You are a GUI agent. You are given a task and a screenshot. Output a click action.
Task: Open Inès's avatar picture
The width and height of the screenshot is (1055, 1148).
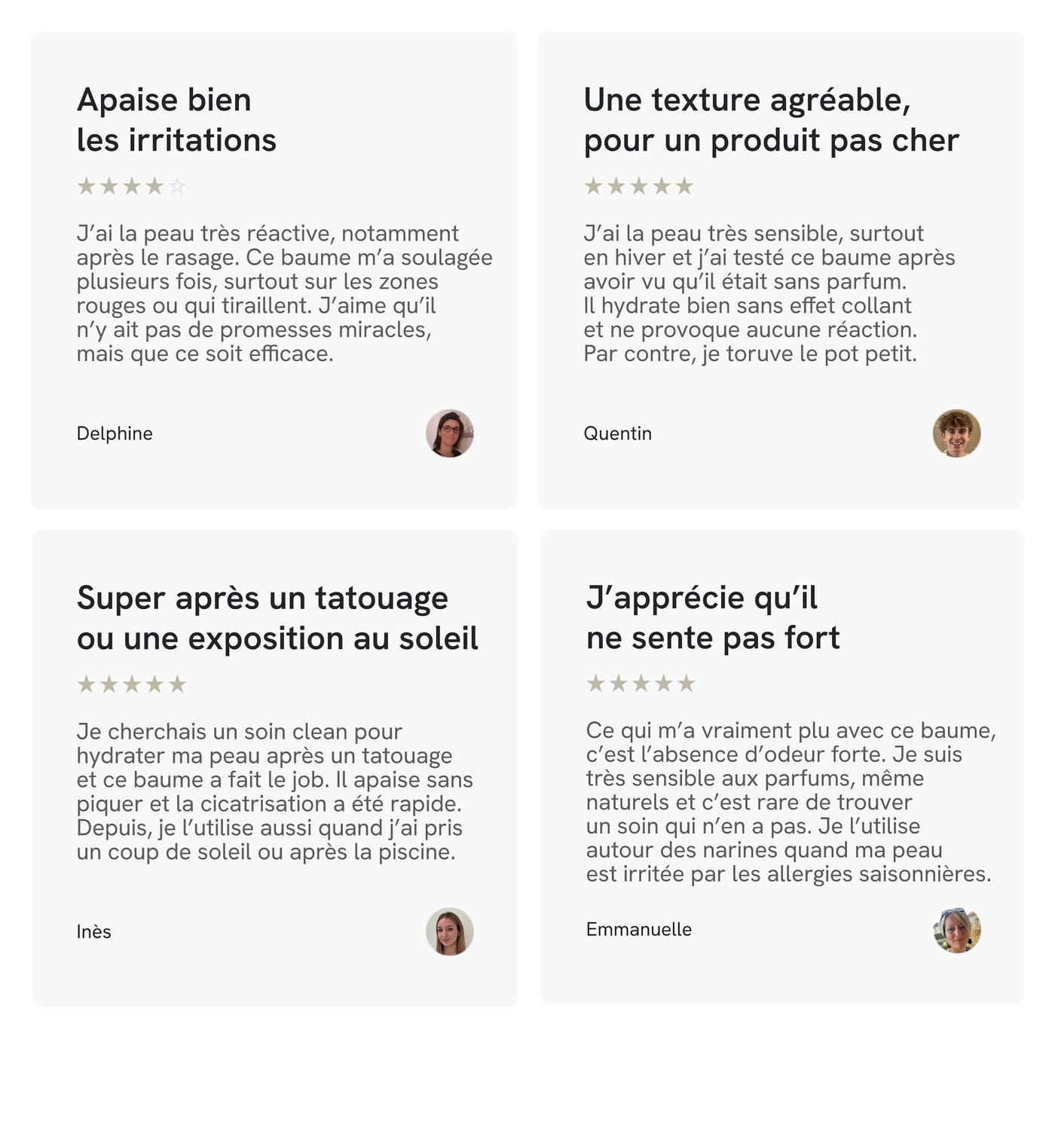tap(450, 932)
